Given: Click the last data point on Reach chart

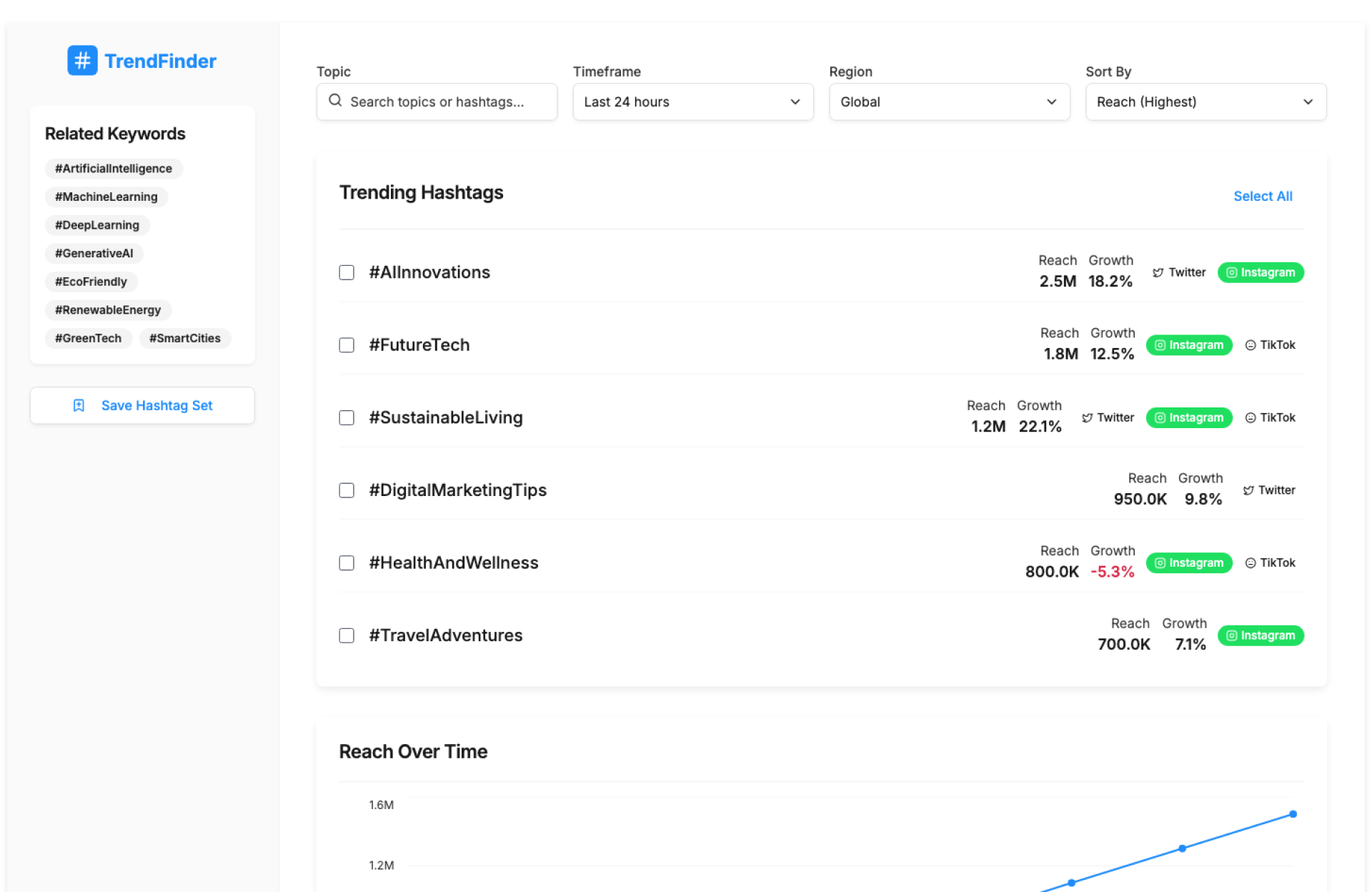Looking at the screenshot, I should pos(1292,814).
